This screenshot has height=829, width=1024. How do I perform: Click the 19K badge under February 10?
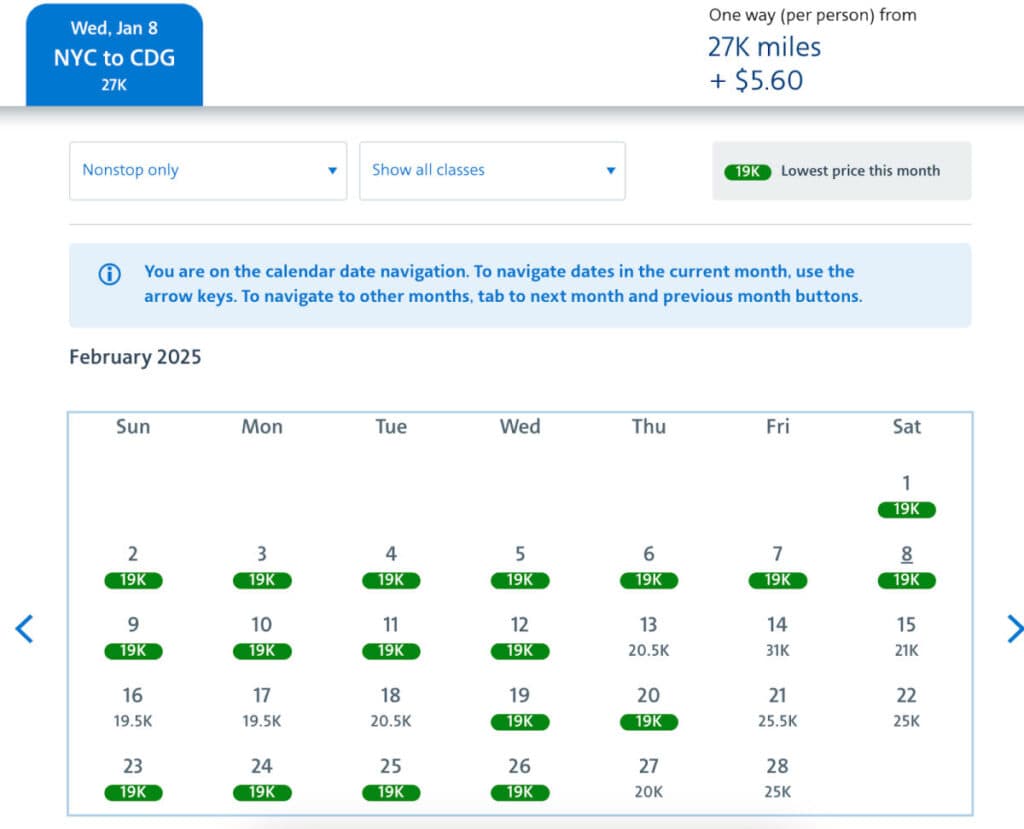point(262,652)
